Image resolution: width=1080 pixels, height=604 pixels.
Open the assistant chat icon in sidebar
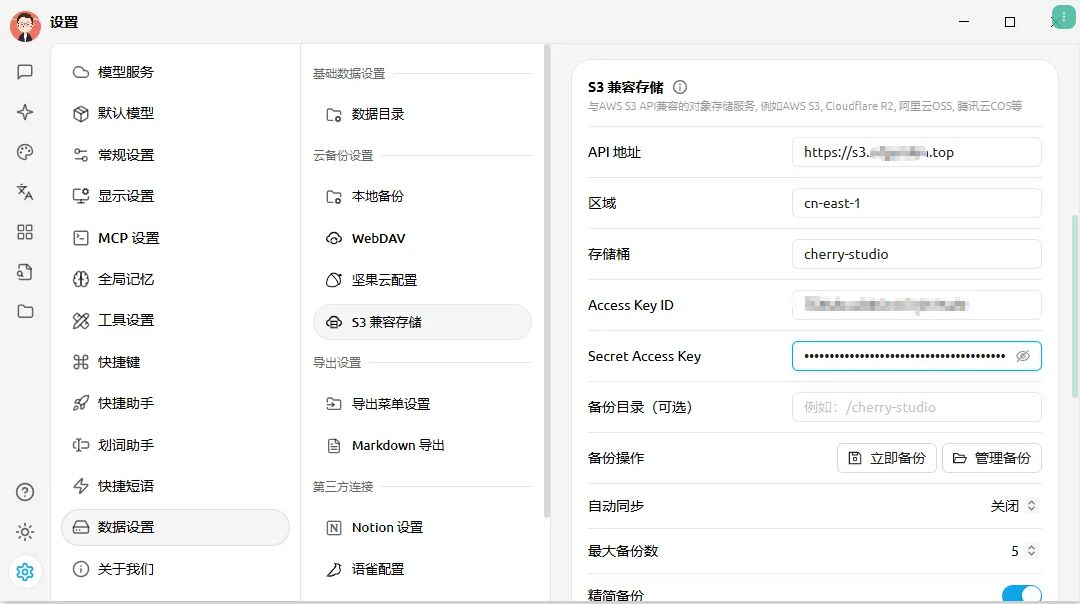coord(25,72)
